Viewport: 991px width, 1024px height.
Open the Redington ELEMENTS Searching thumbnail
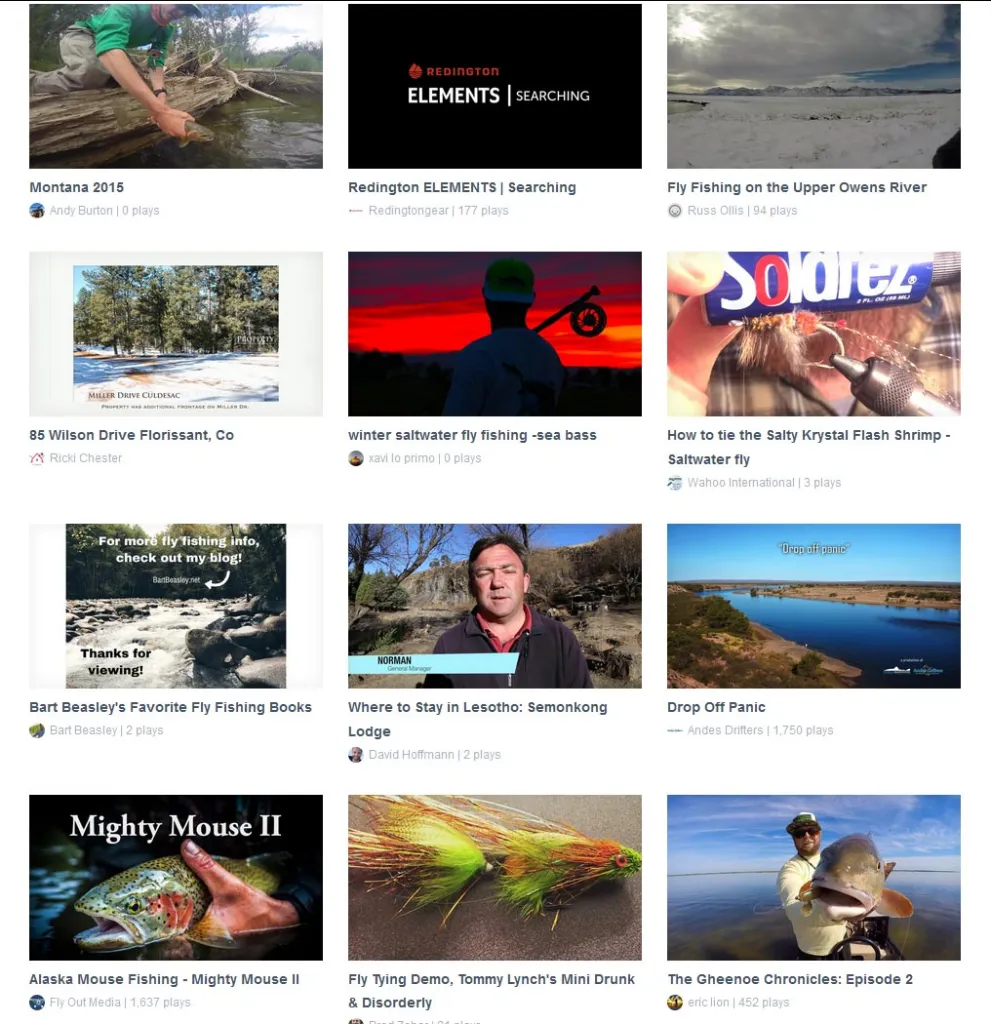(x=495, y=86)
